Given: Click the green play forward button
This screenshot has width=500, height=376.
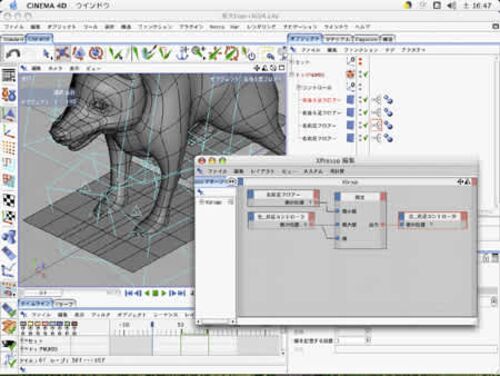Looking at the screenshot, I should pos(164,293).
